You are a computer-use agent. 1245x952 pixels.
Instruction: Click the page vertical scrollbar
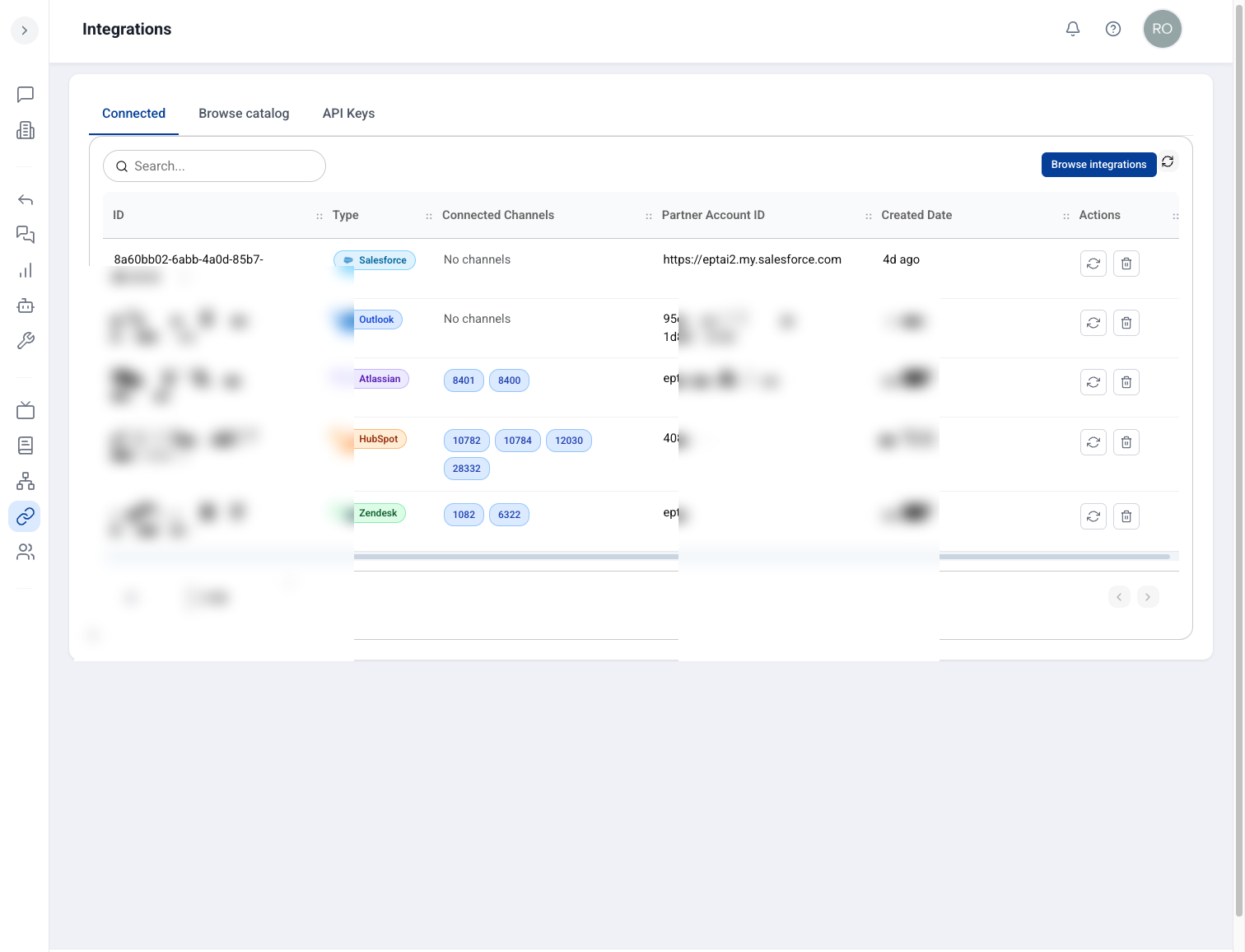pyautogui.click(x=1239, y=461)
